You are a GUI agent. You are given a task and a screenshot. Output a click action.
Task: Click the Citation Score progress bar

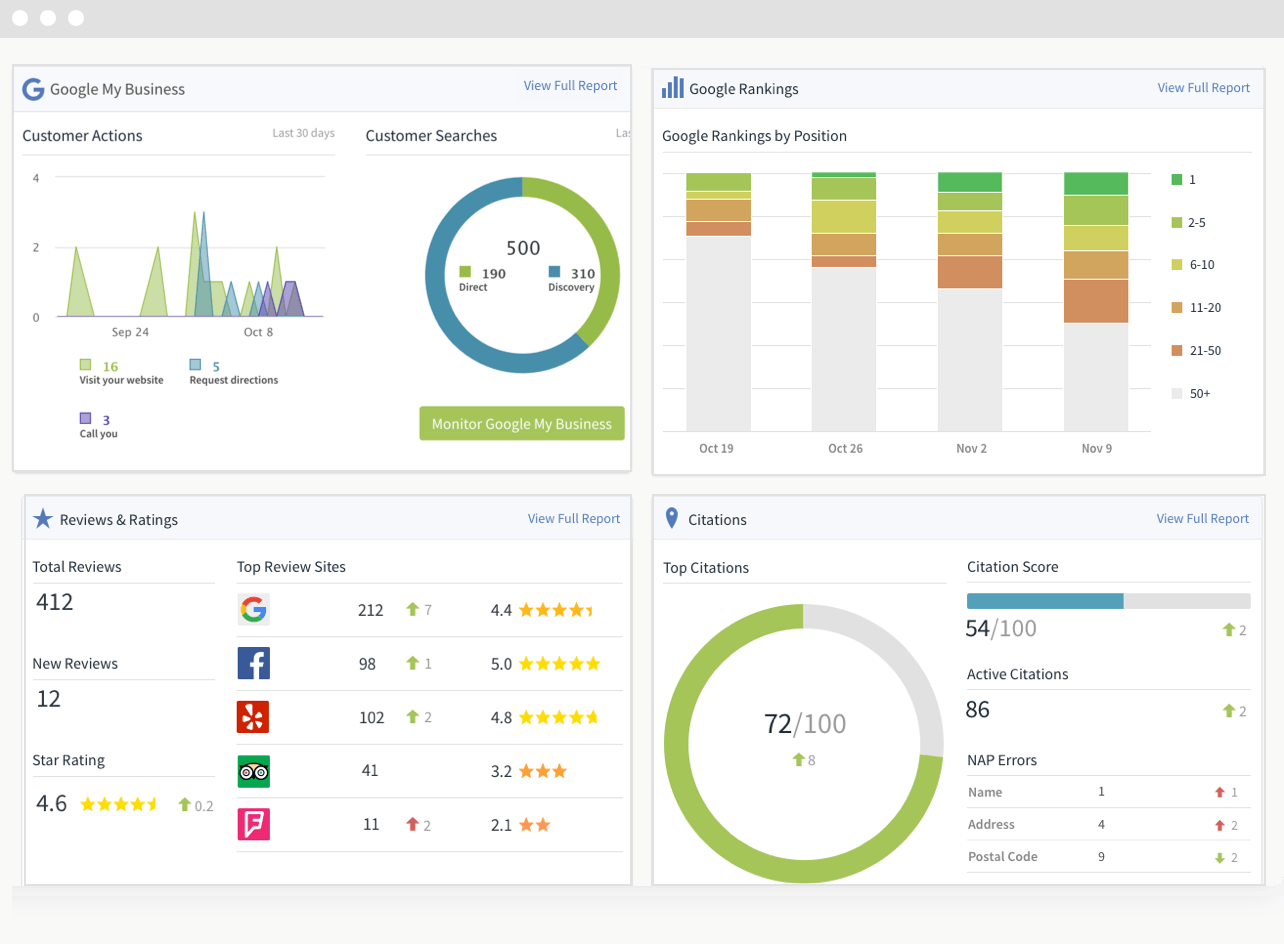point(1108,601)
